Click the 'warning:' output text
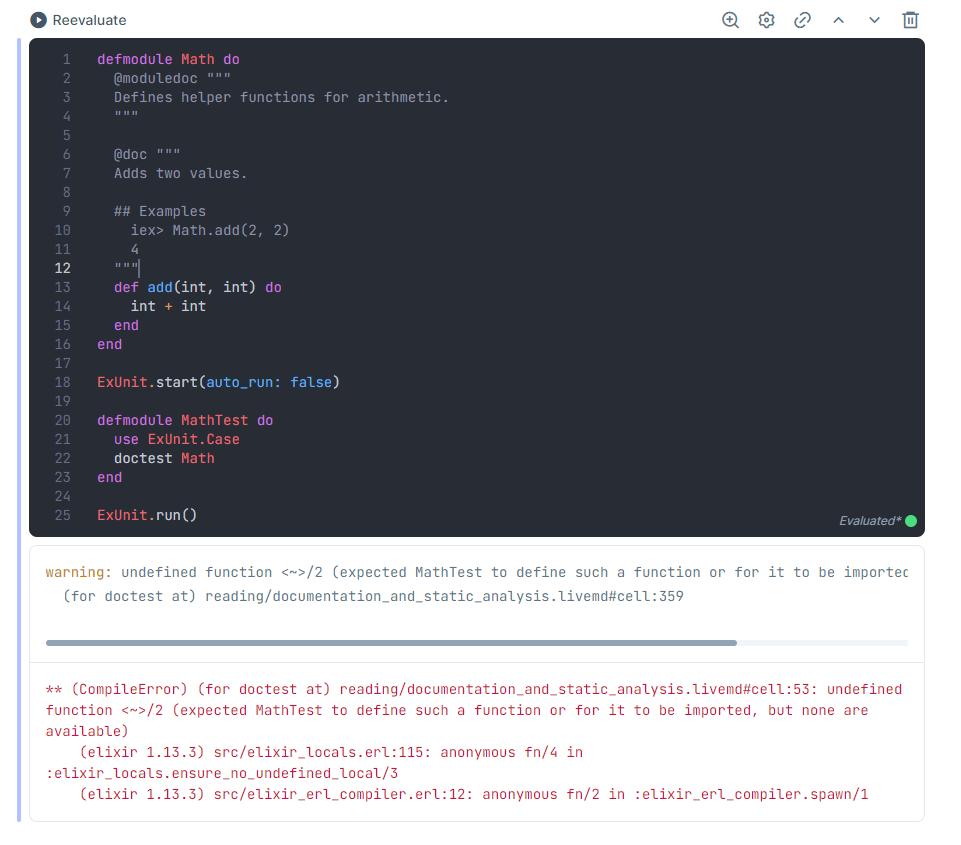 coord(78,572)
